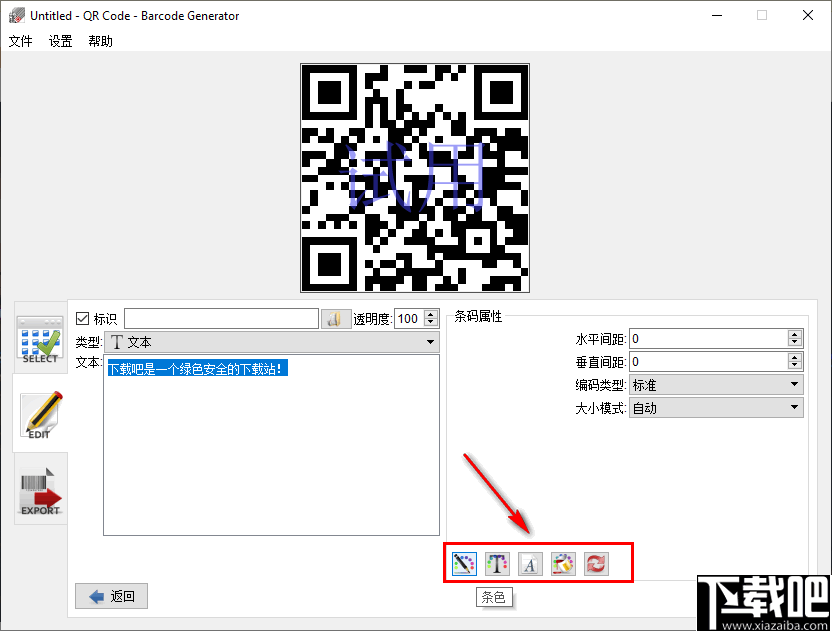
Task: Open the bar color picker icon
Action: click(463, 563)
